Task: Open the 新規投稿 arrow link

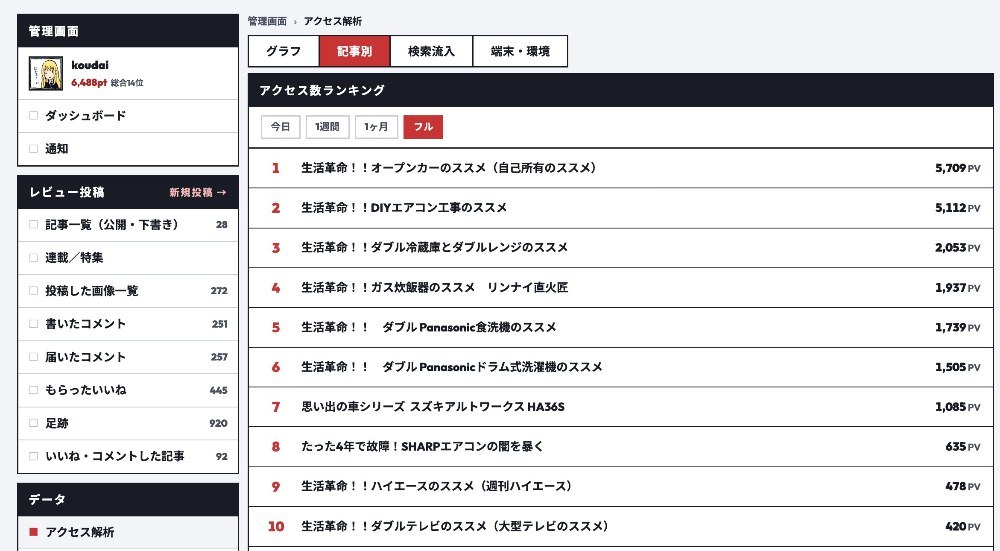Action: point(198,192)
